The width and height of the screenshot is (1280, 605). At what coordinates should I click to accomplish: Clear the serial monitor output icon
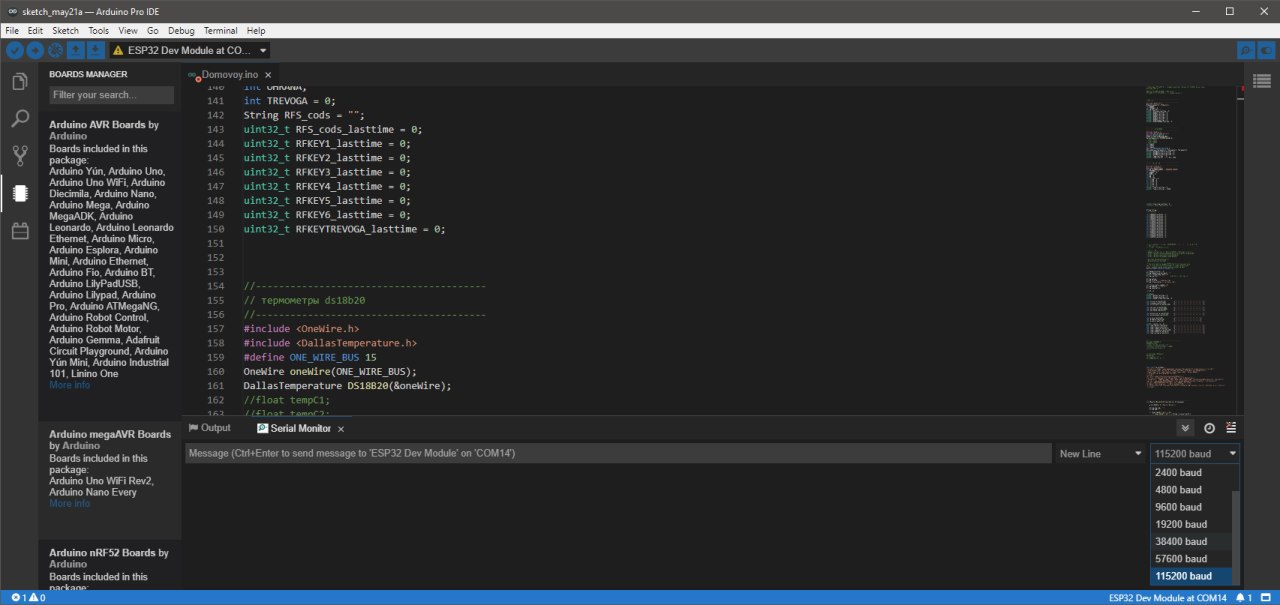1231,428
